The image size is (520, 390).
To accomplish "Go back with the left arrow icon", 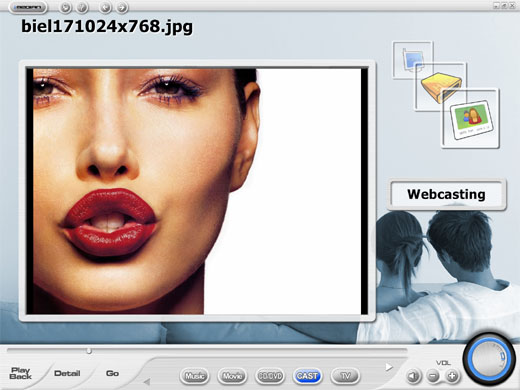I will 105,7.
